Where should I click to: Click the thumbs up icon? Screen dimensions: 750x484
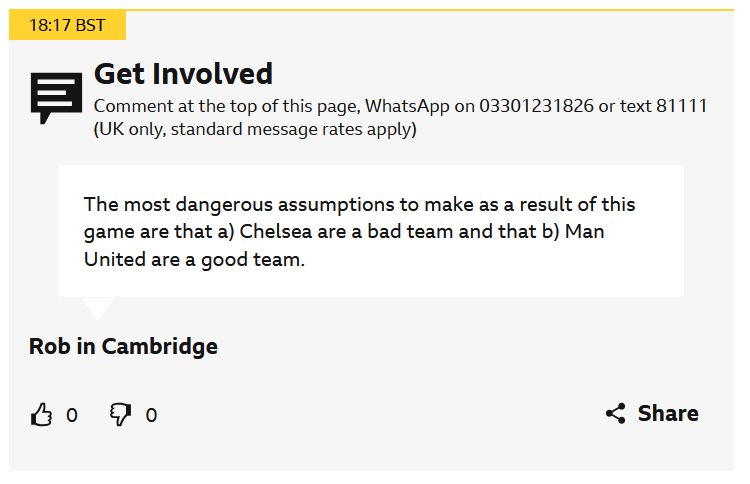tap(41, 415)
